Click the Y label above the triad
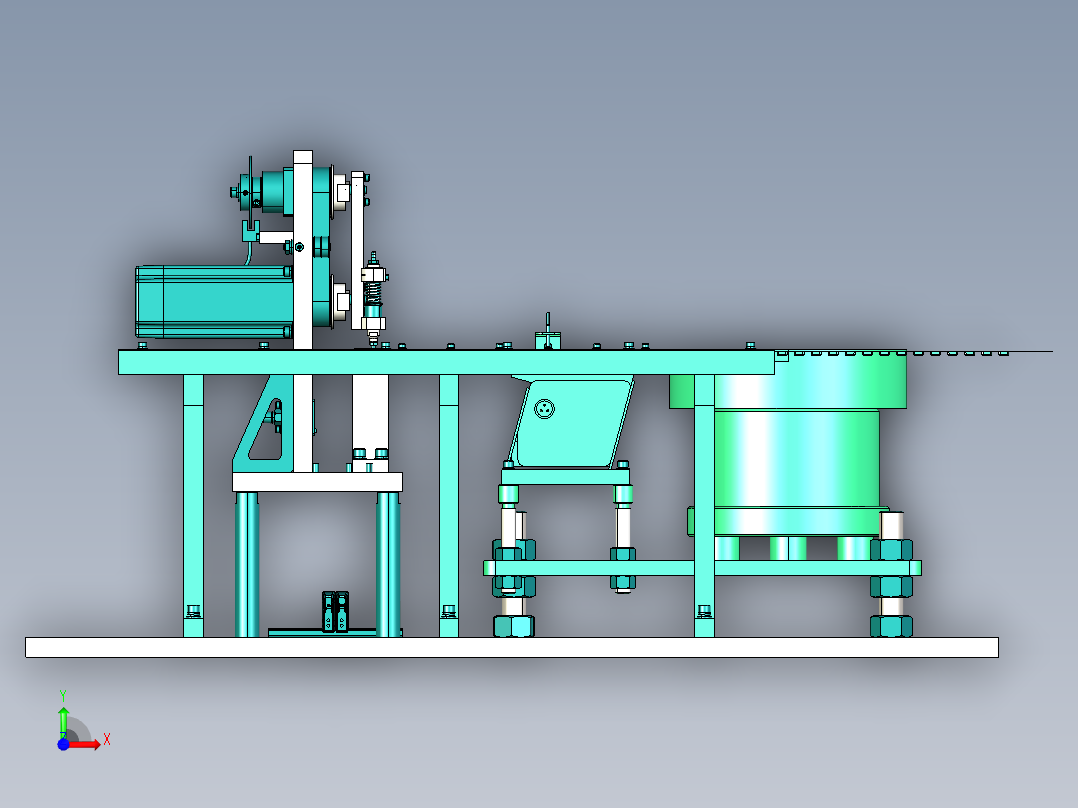Image resolution: width=1078 pixels, height=808 pixels. (63, 696)
